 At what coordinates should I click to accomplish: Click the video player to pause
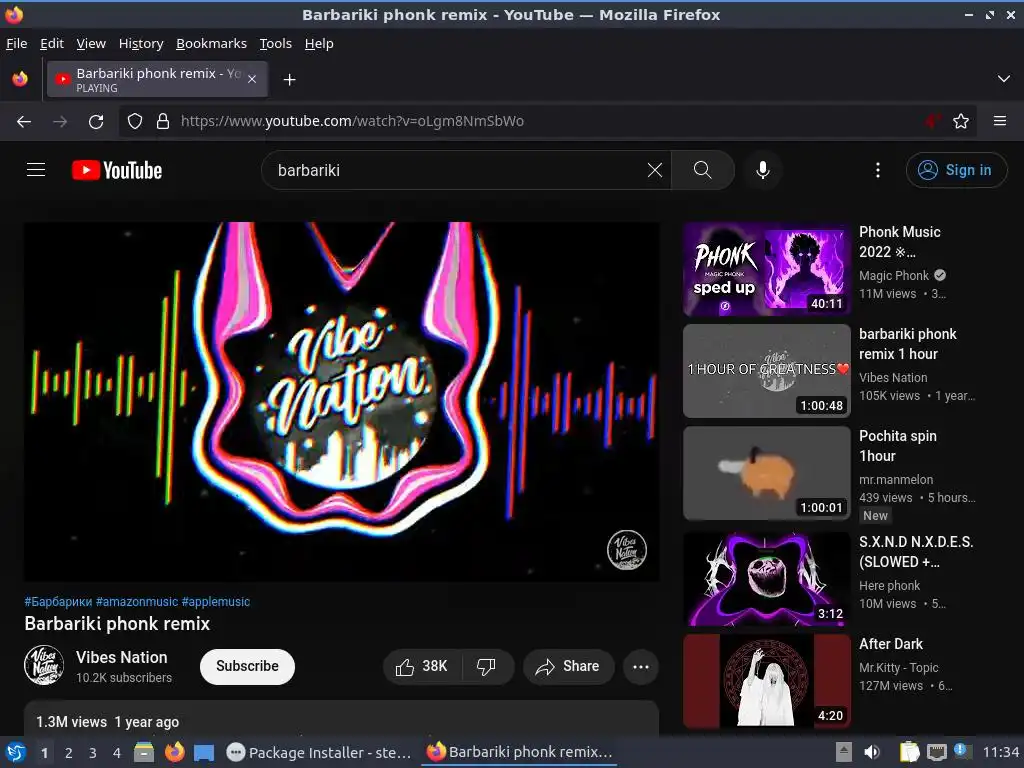point(342,402)
